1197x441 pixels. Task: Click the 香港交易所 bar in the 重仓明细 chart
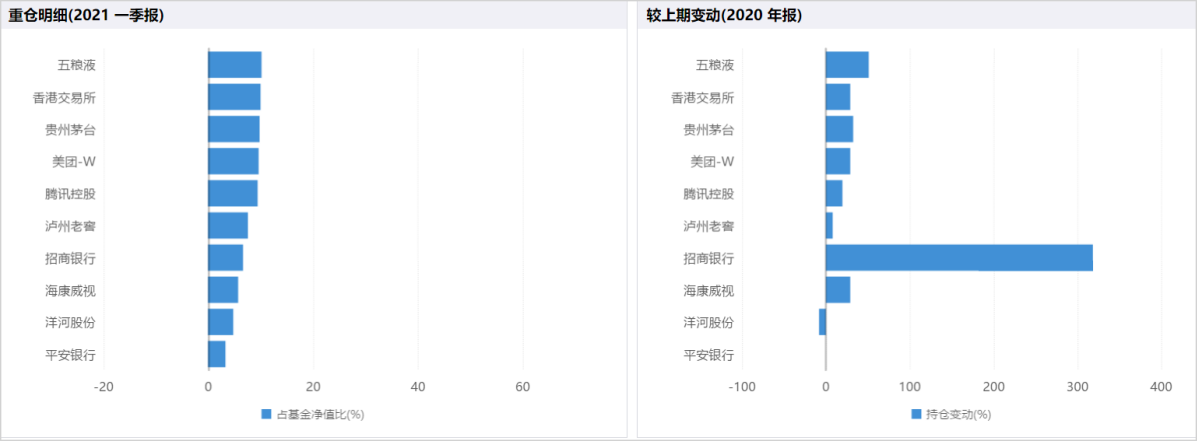[x=234, y=97]
